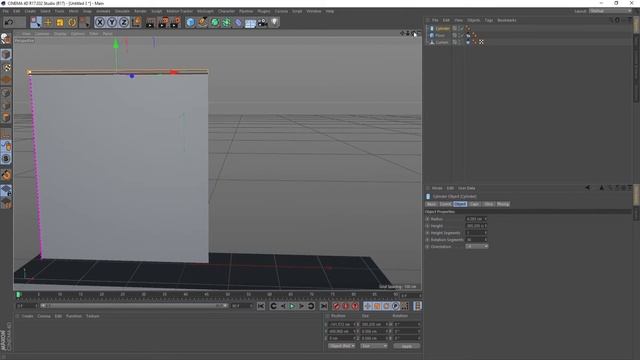Select Model mode cube icon
Image resolution: width=640 pixels, height=360 pixels.
[6, 54]
